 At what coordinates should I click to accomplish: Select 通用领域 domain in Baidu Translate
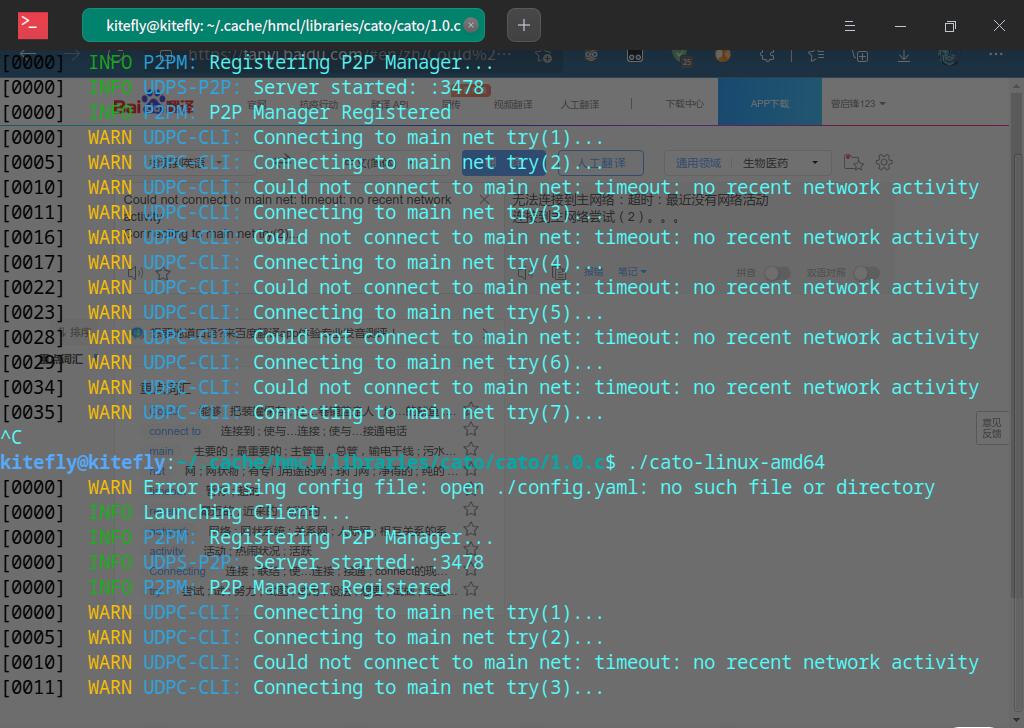697,163
